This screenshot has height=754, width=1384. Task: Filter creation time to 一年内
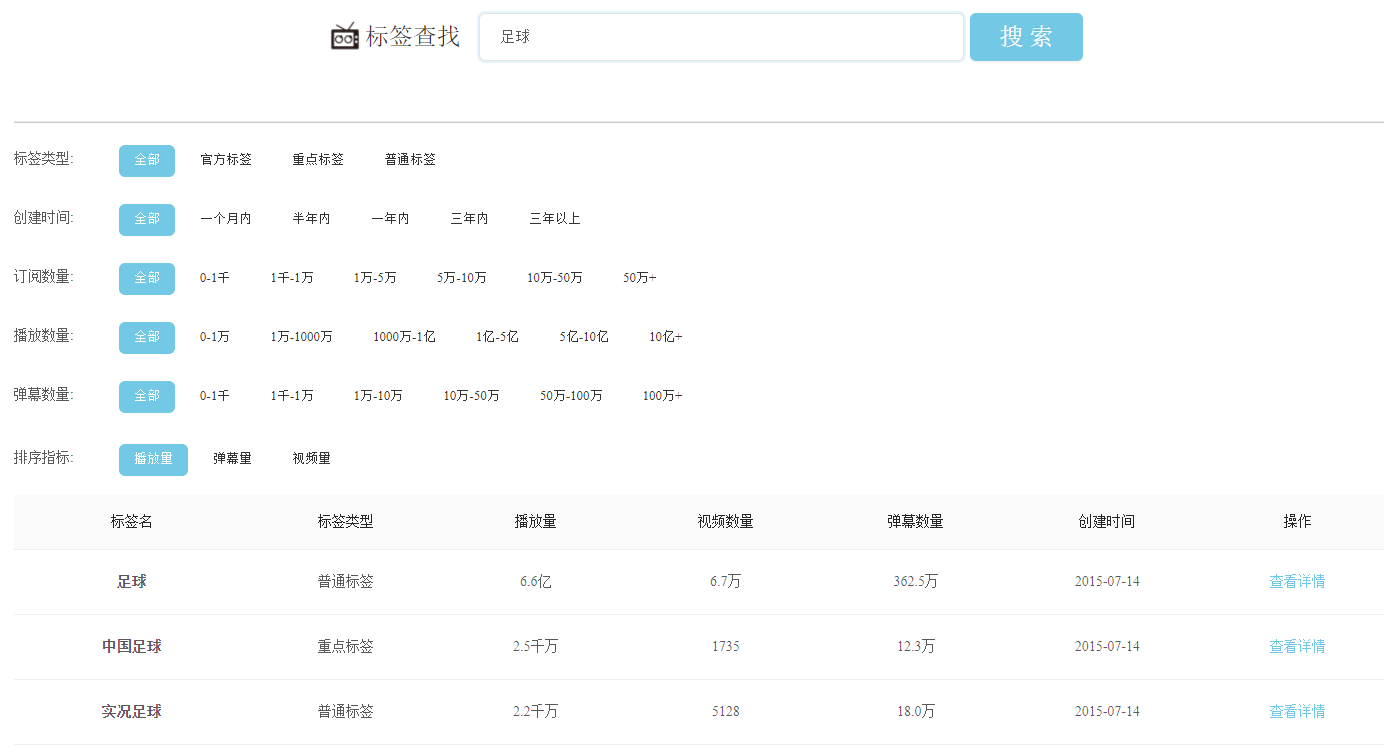click(x=390, y=219)
